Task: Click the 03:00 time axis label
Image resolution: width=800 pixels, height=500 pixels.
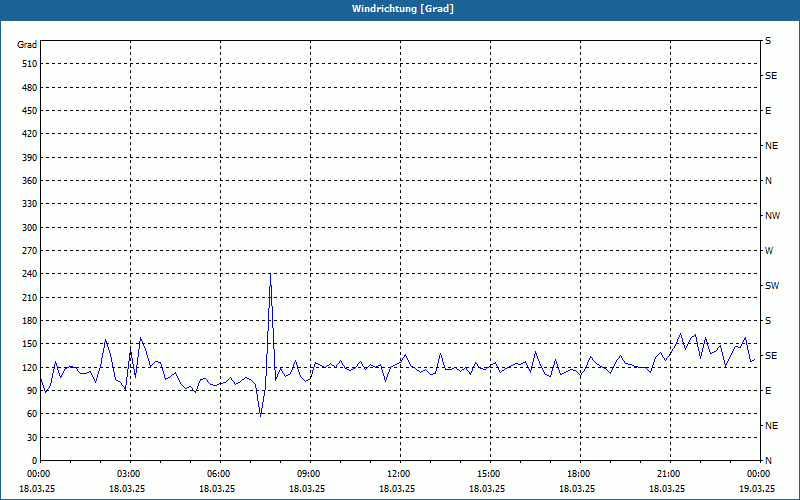Action: pyautogui.click(x=131, y=473)
